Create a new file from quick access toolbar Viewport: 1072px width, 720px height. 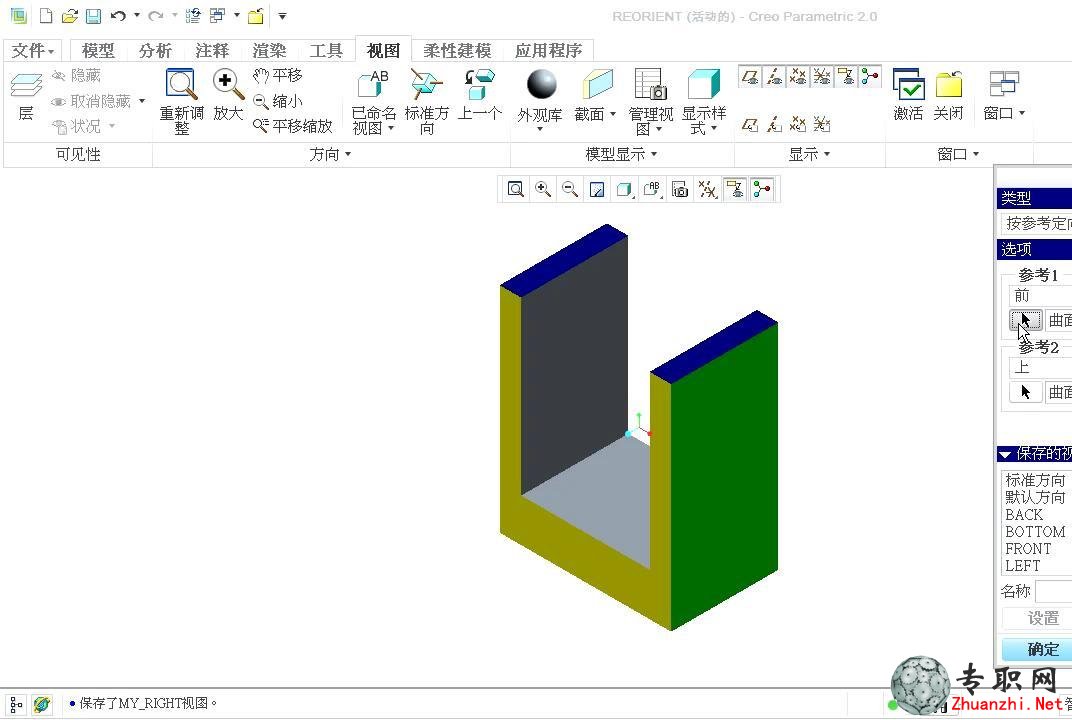pos(46,16)
